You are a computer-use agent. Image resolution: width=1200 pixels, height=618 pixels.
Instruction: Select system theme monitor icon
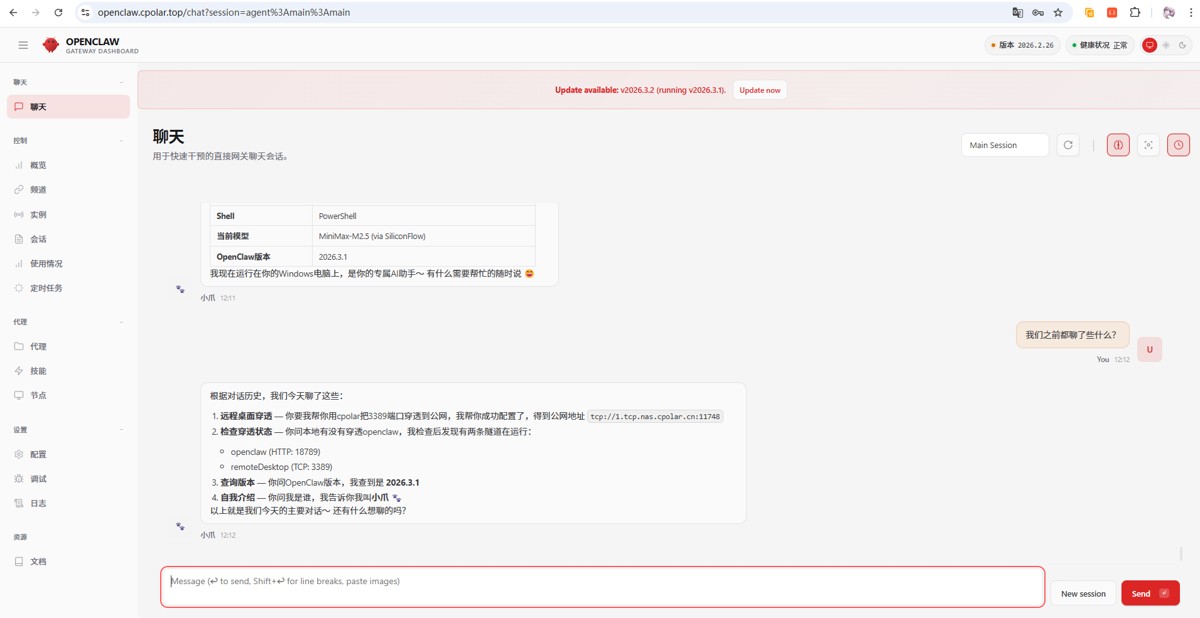[x=1150, y=45]
